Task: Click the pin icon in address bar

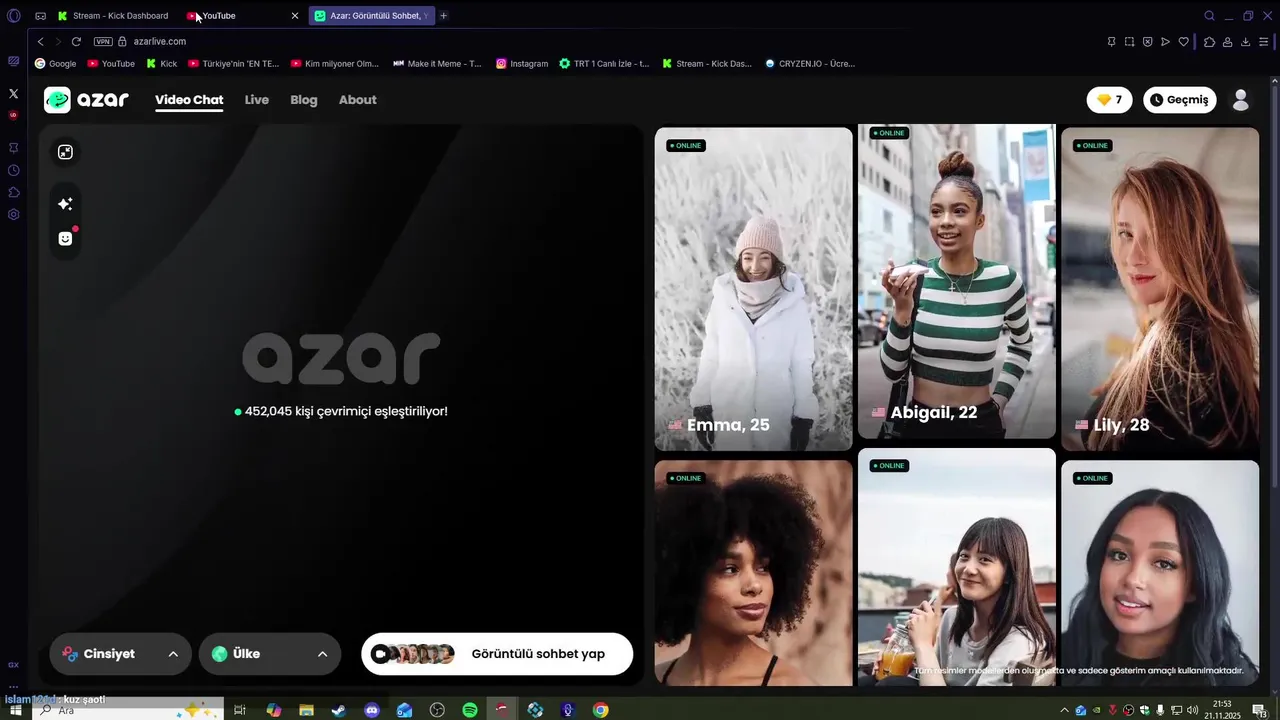Action: pos(1111,42)
